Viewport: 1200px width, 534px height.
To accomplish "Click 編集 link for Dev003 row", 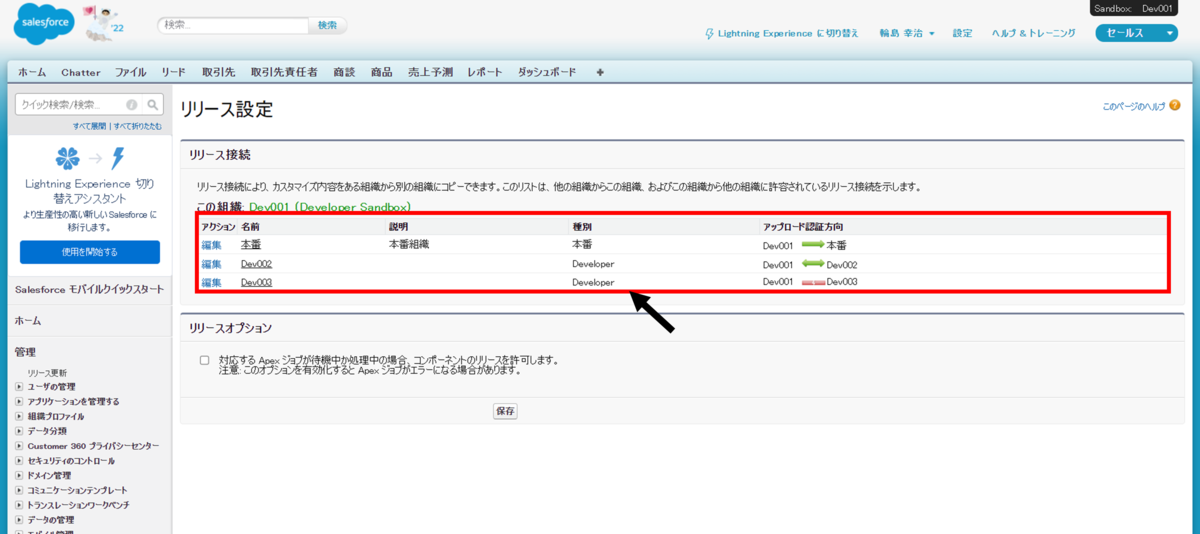I will (x=211, y=283).
